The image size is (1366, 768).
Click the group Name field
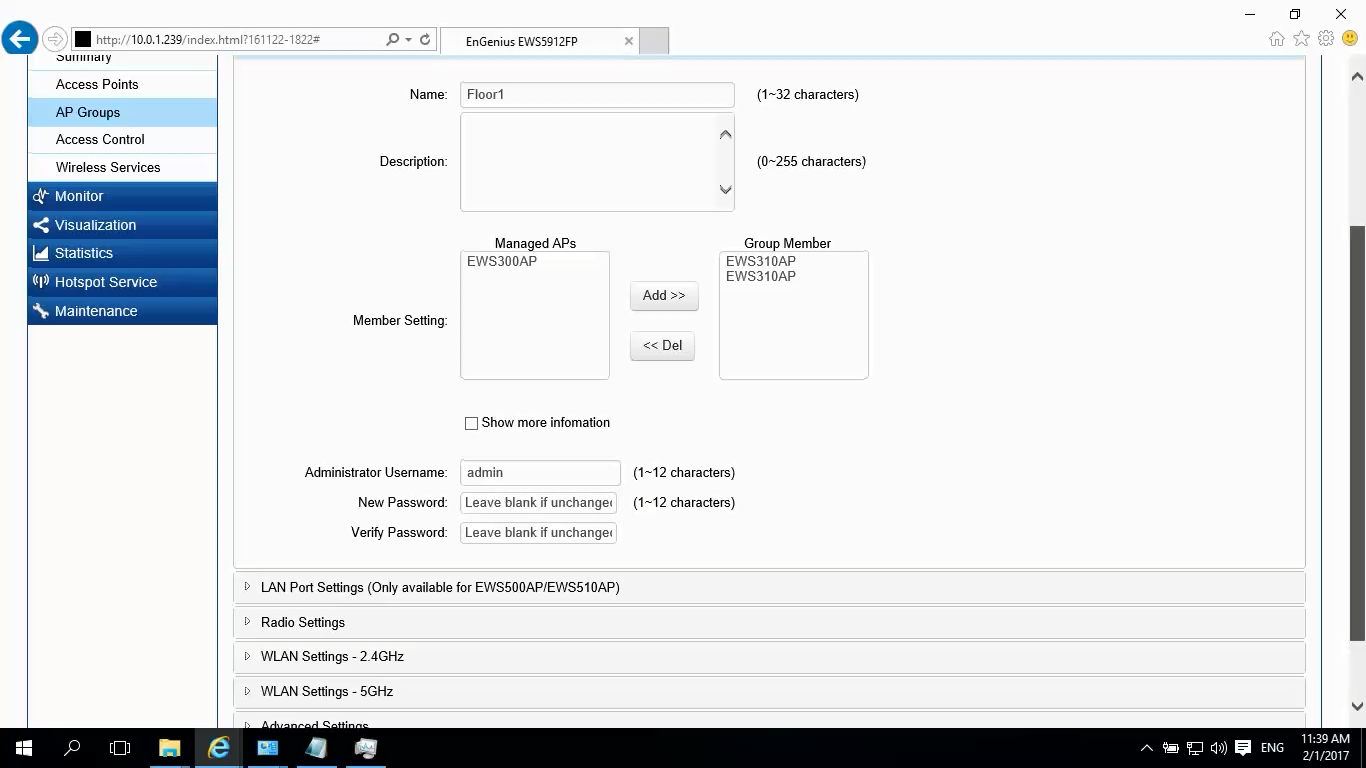(x=597, y=95)
